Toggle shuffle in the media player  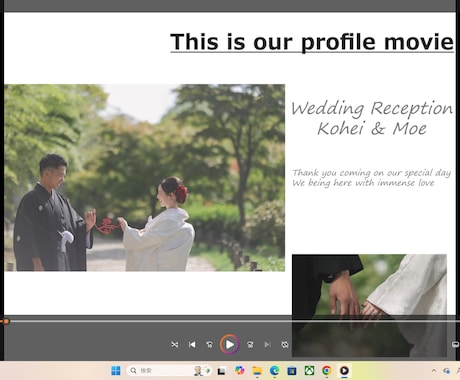tap(175, 344)
